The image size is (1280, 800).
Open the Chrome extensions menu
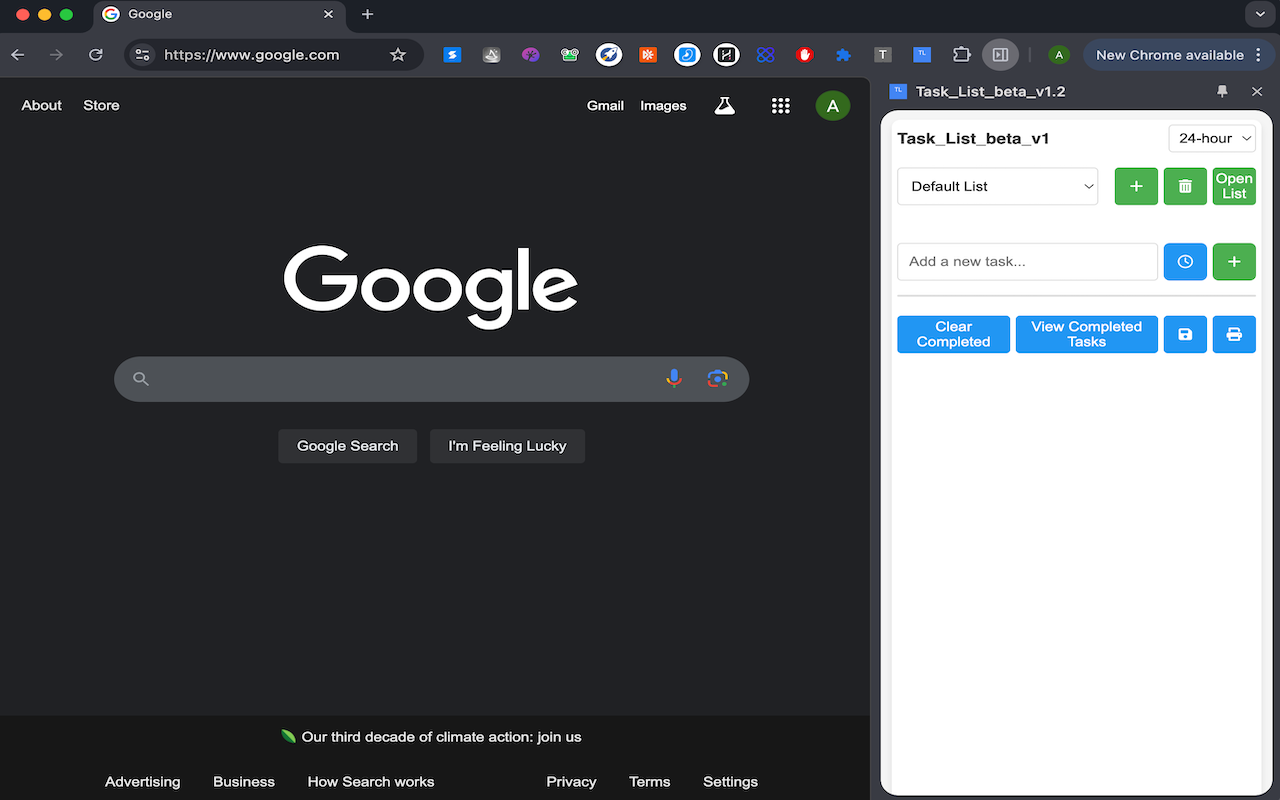[961, 55]
